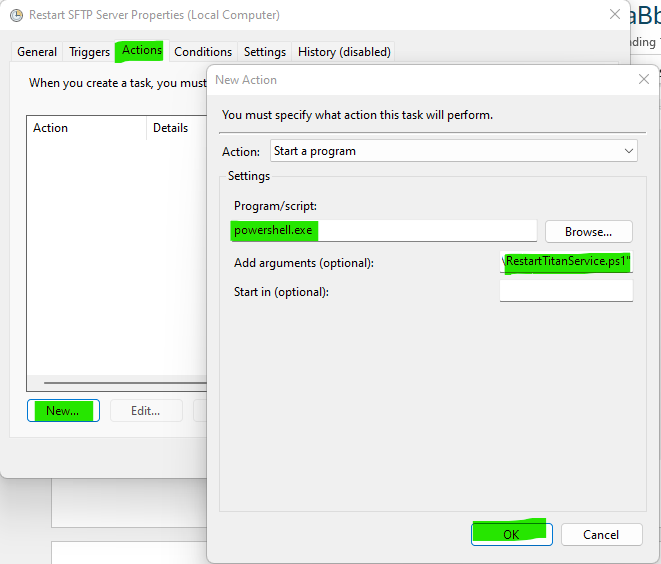Screen dimensions: 661x564
Task: Expand the Action type dropdown
Action: (x=454, y=151)
